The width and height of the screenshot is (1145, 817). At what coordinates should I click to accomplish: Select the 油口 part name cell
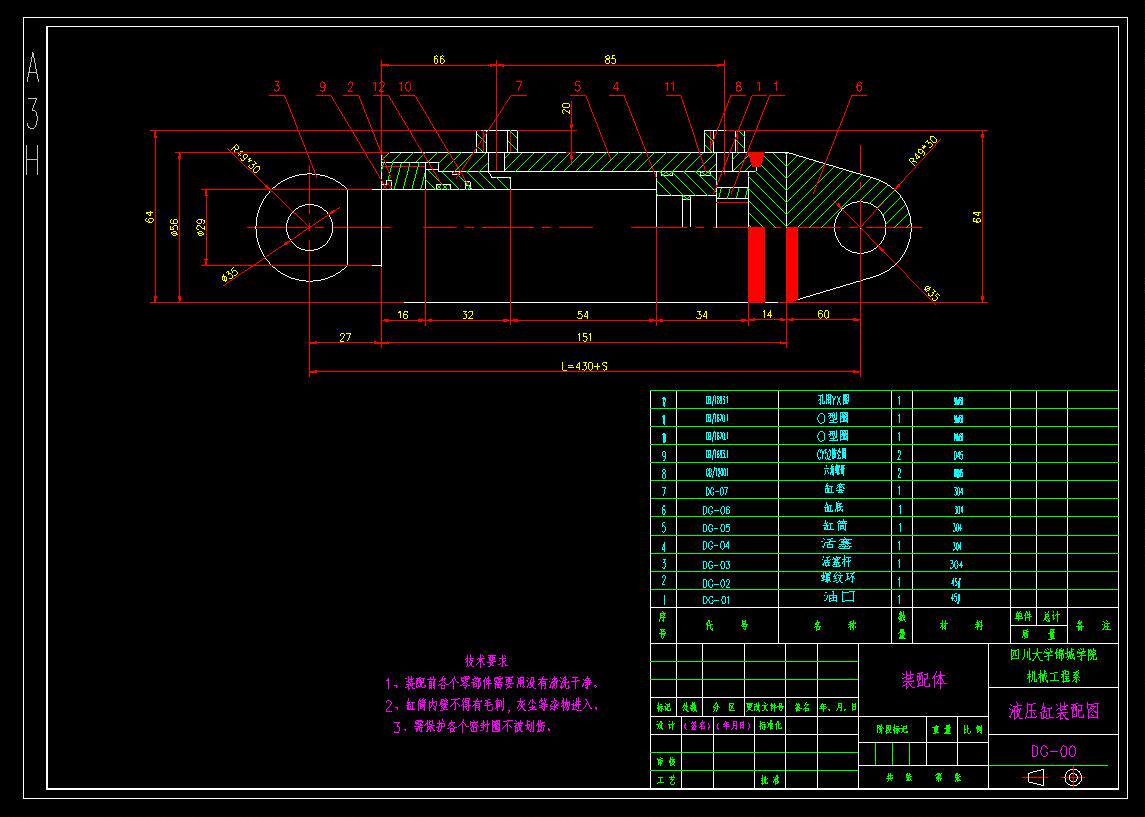pos(839,597)
